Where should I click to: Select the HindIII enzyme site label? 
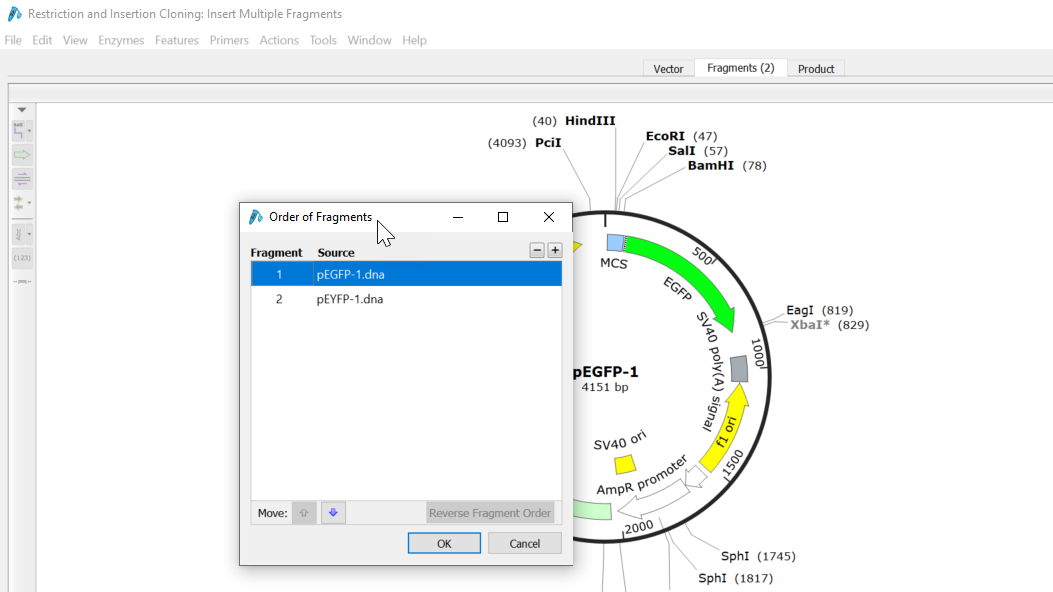click(590, 121)
